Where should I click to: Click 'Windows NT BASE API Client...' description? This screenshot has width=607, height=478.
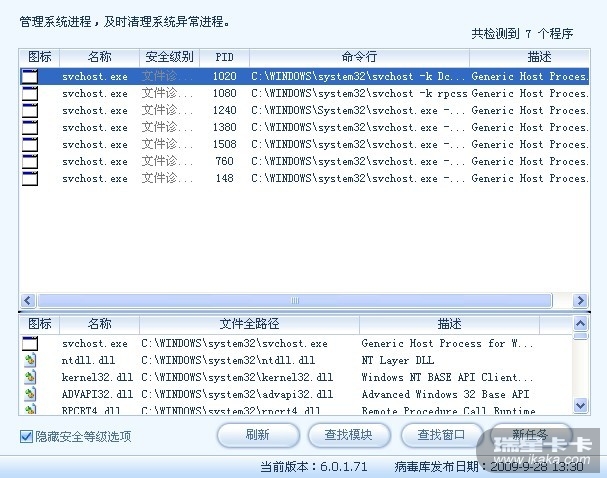(x=447, y=377)
